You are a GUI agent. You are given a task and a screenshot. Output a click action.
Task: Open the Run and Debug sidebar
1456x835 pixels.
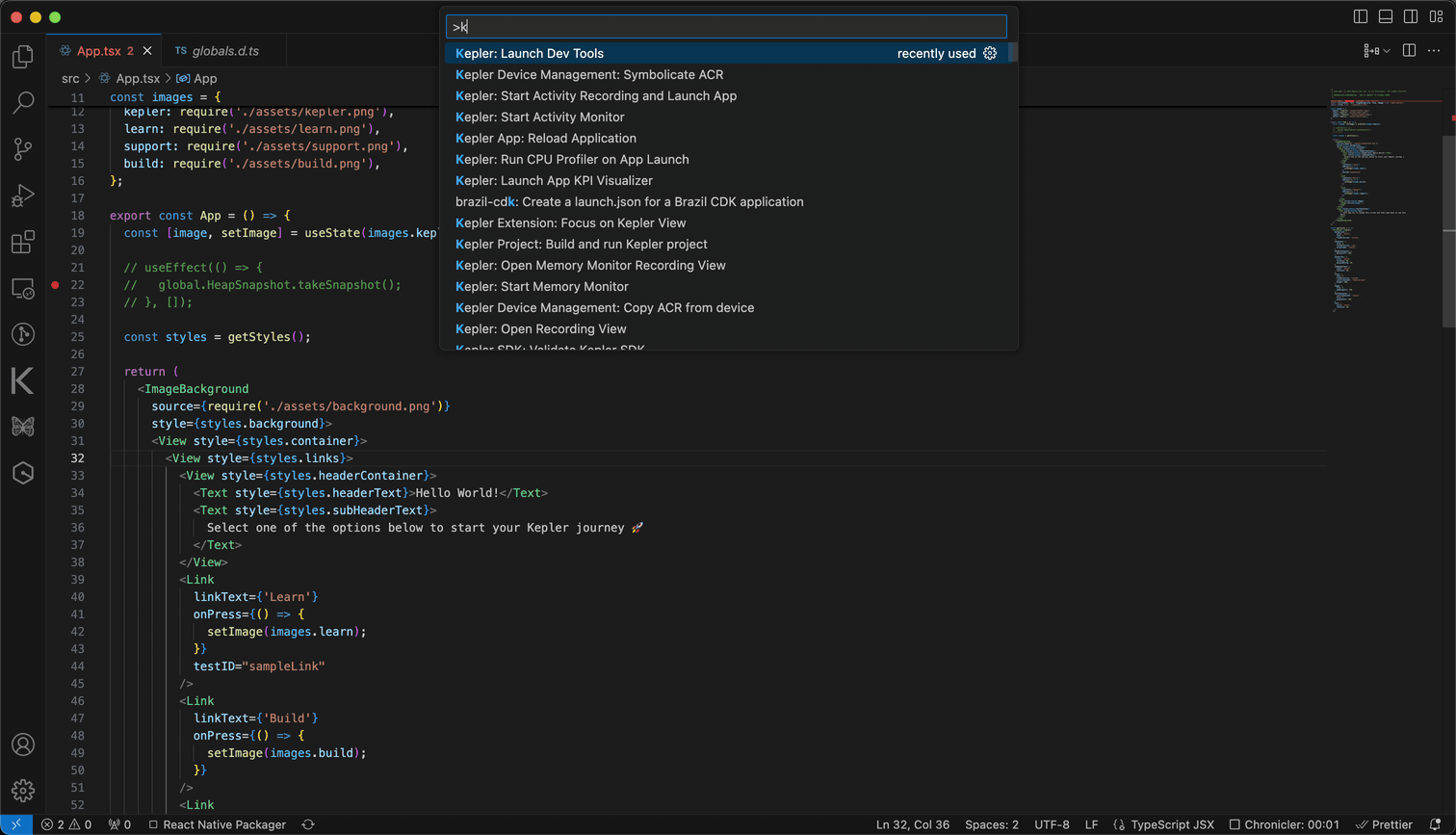(x=22, y=196)
